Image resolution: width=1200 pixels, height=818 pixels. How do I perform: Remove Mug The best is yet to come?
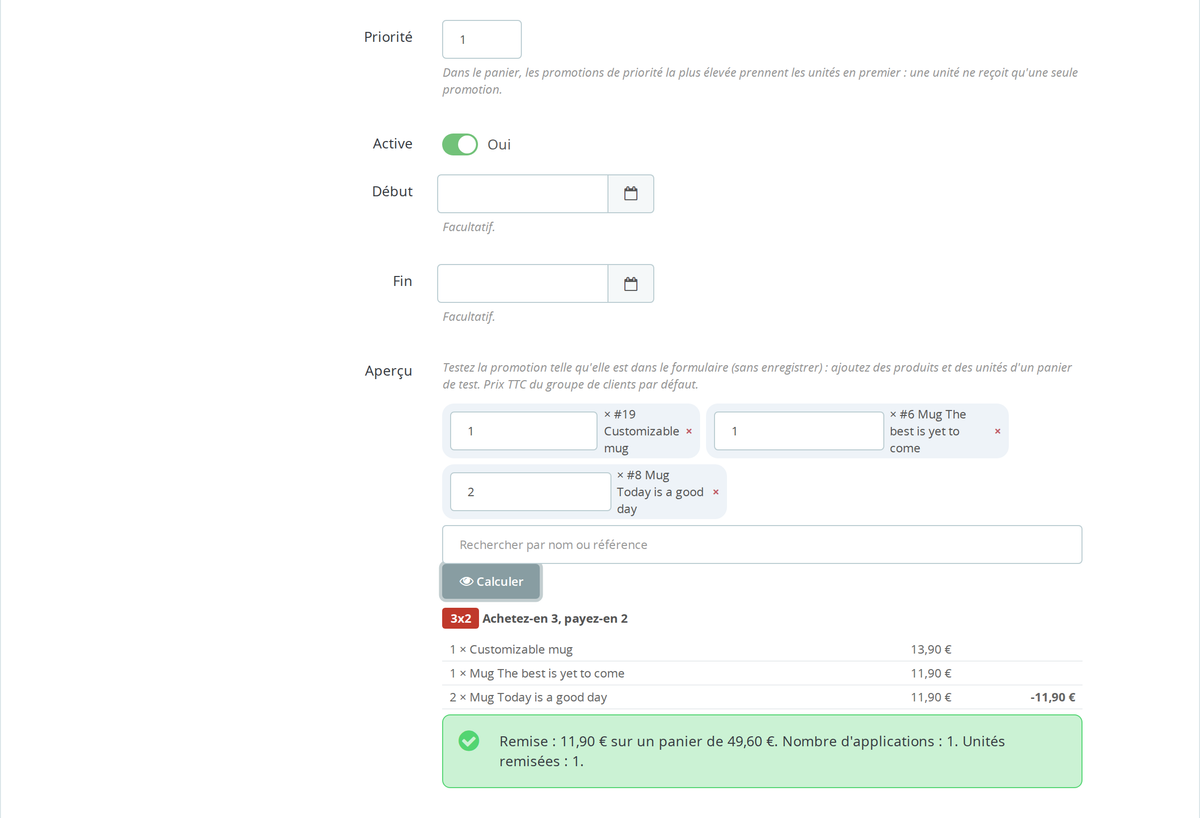(997, 431)
